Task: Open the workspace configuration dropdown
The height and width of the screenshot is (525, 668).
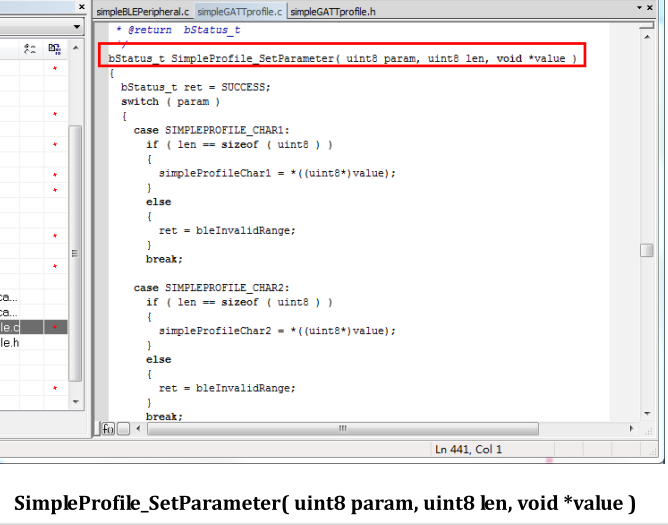Action: 77,27
